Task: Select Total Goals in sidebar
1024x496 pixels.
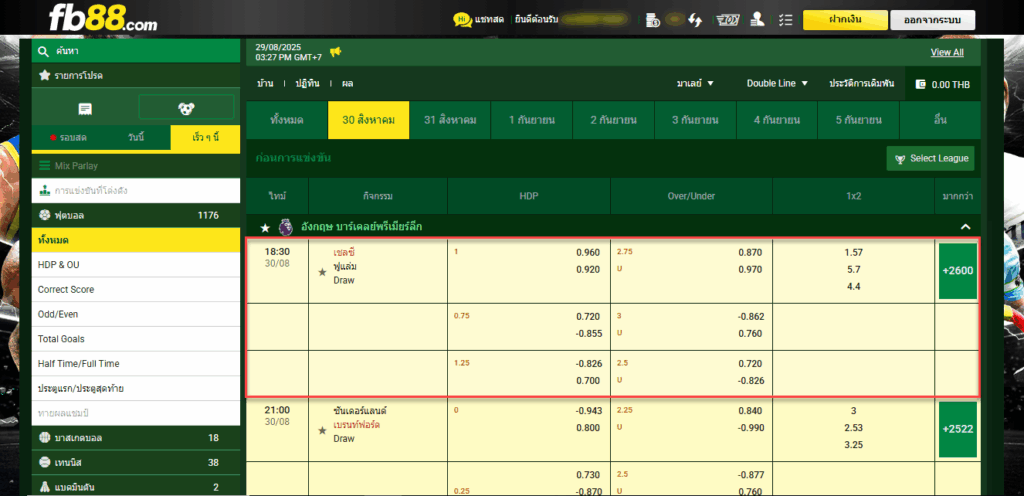Action: [x=136, y=339]
